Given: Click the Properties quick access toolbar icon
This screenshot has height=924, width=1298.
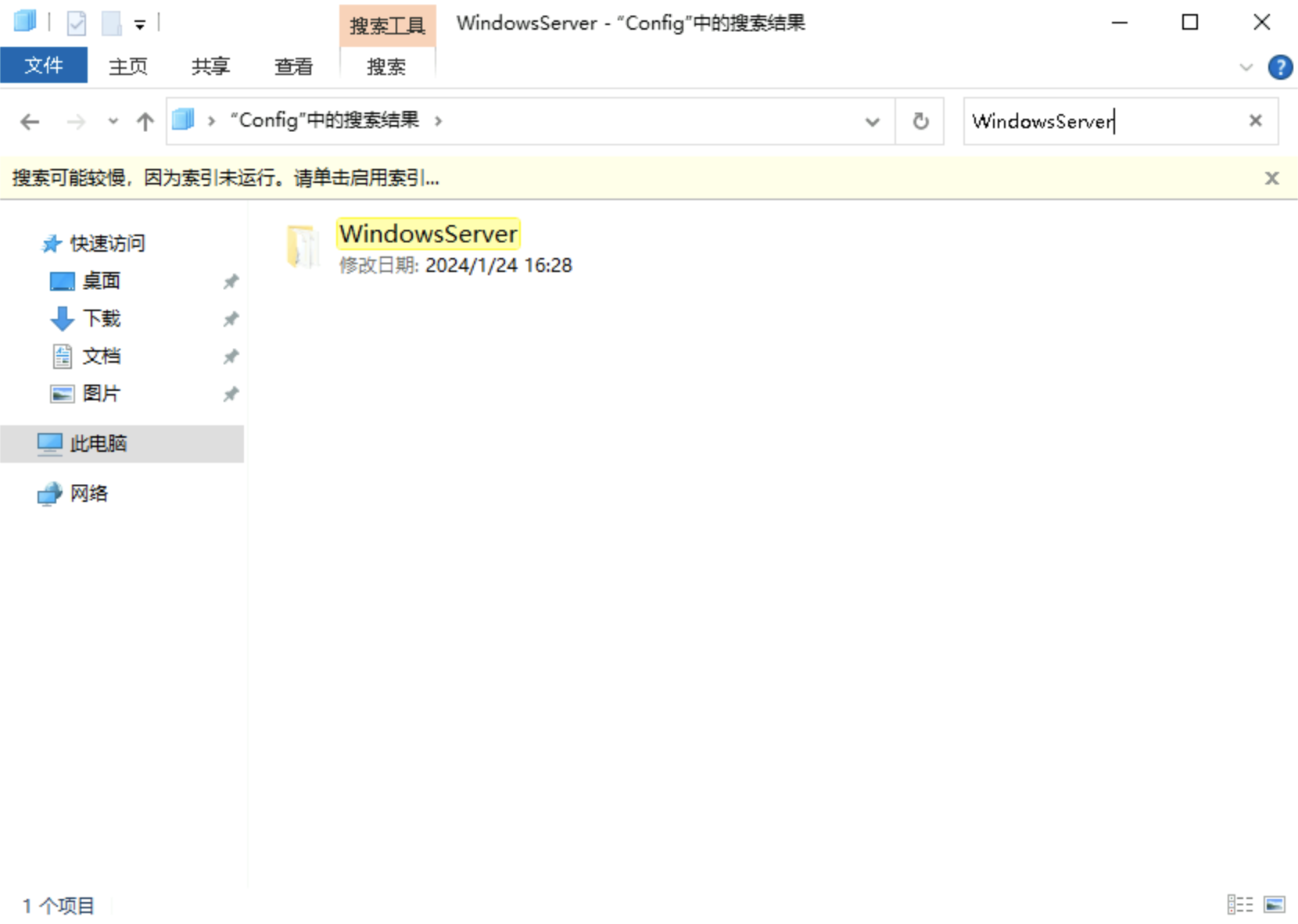Looking at the screenshot, I should (77, 23).
